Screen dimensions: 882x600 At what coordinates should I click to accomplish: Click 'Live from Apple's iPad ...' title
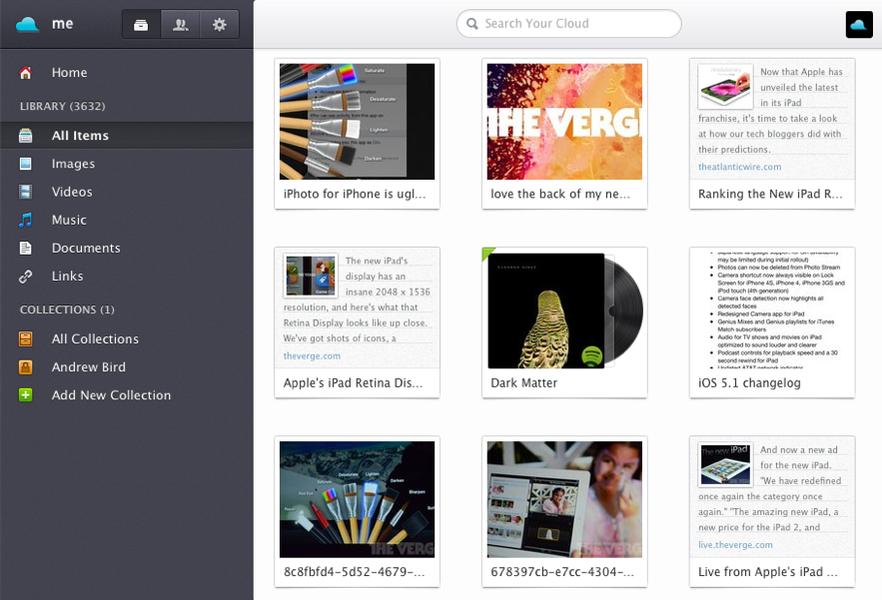coord(768,572)
